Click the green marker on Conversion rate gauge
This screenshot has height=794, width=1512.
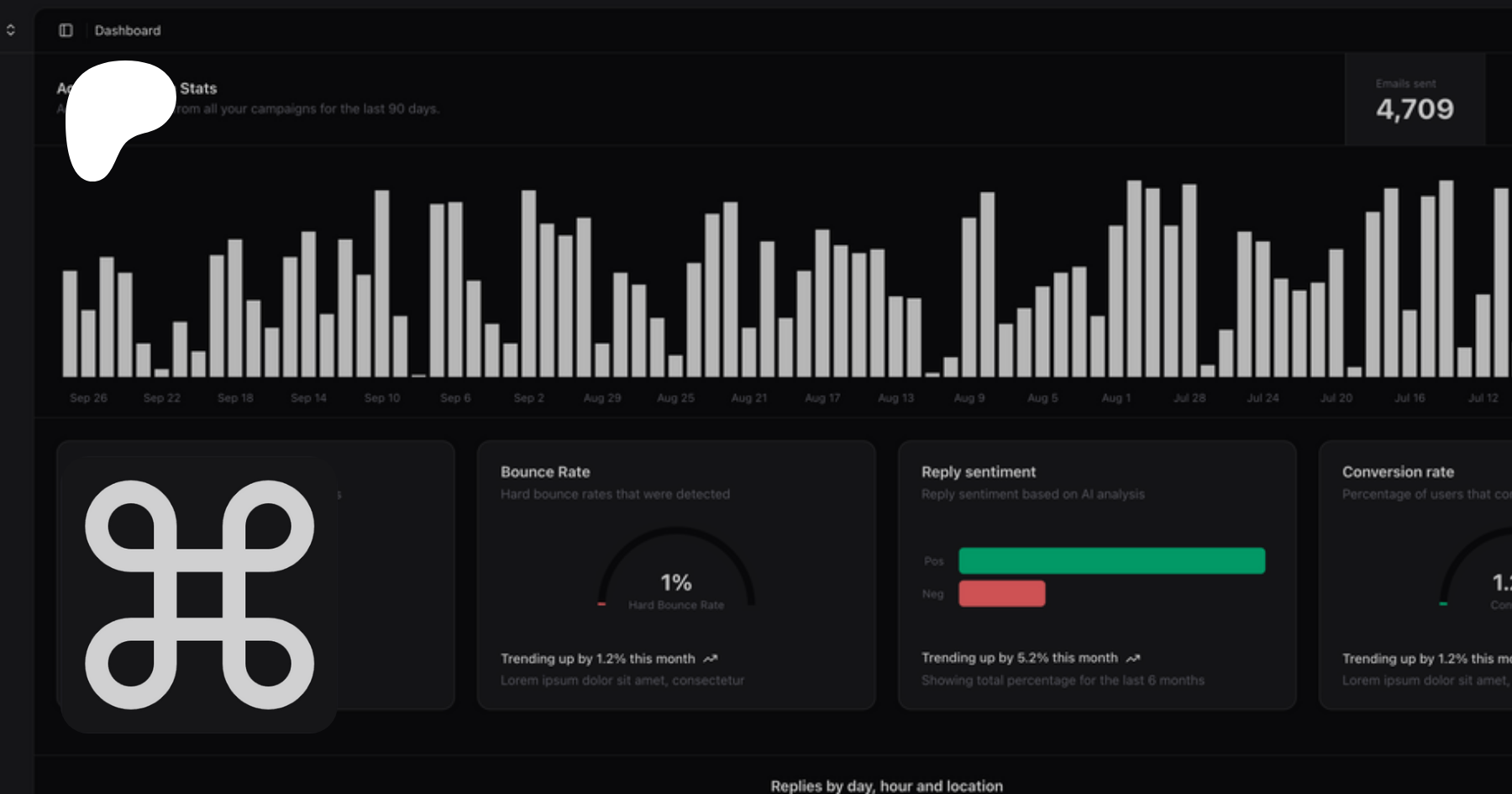(1443, 604)
